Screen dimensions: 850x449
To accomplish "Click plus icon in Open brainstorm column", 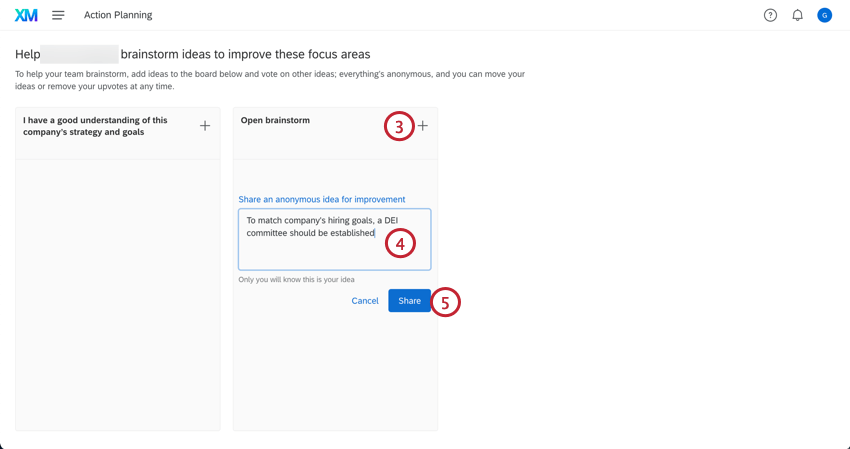I will tap(423, 126).
